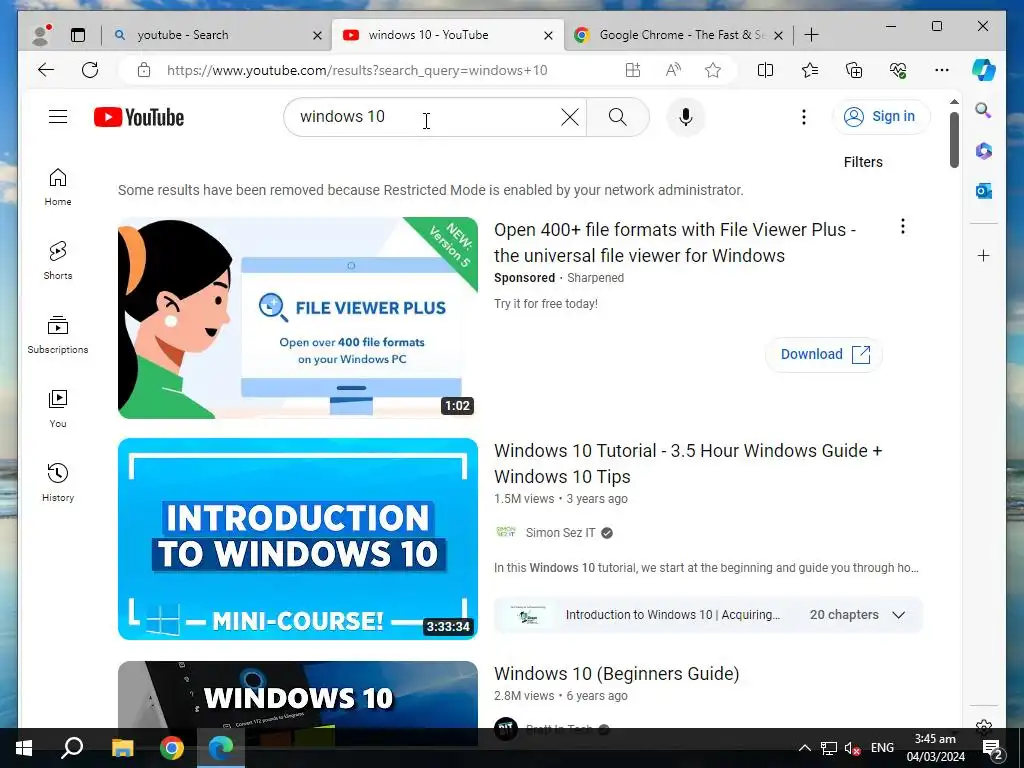View site information lock icon
1024x768 pixels.
(144, 70)
